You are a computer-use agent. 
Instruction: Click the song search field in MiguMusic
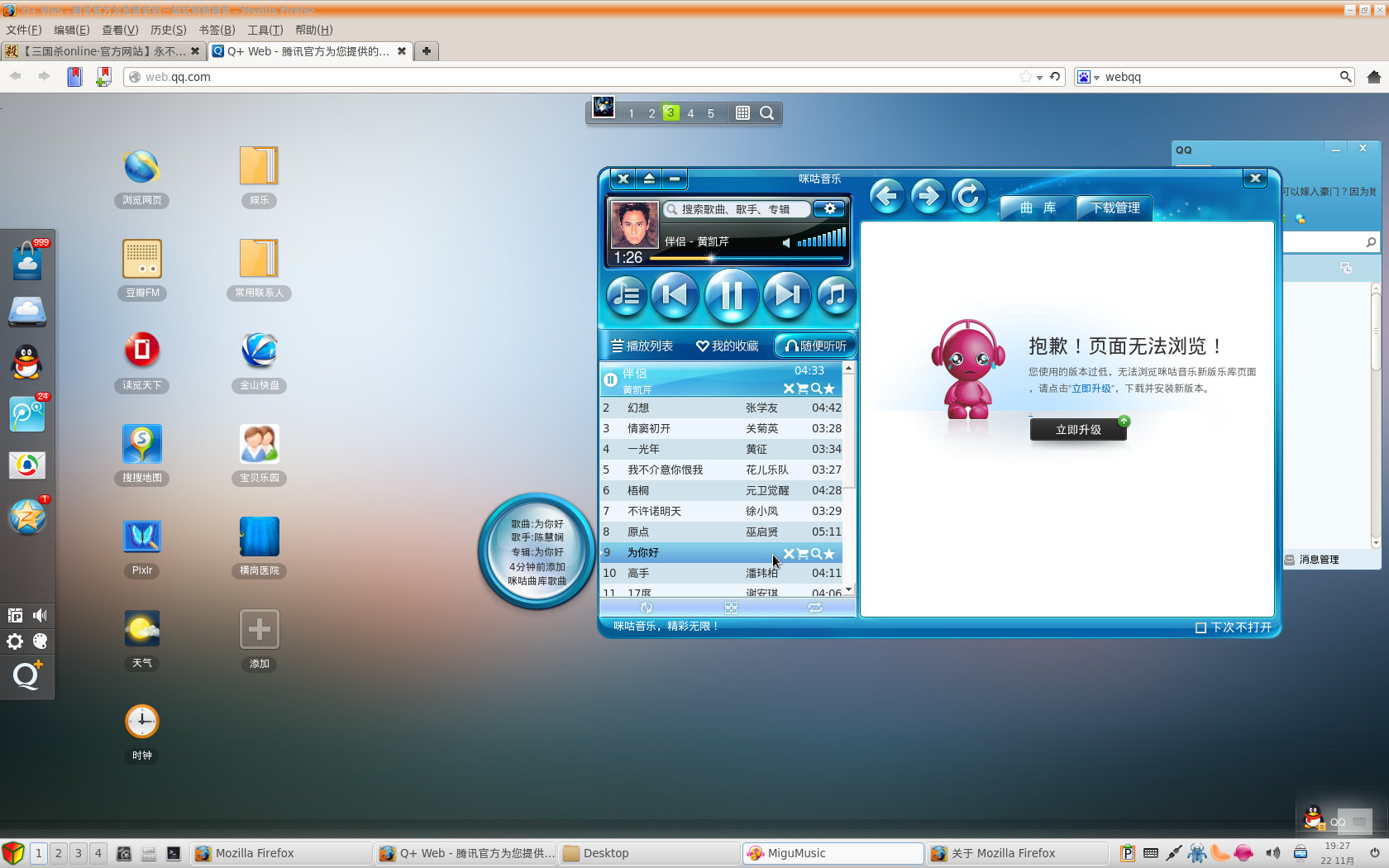(736, 209)
